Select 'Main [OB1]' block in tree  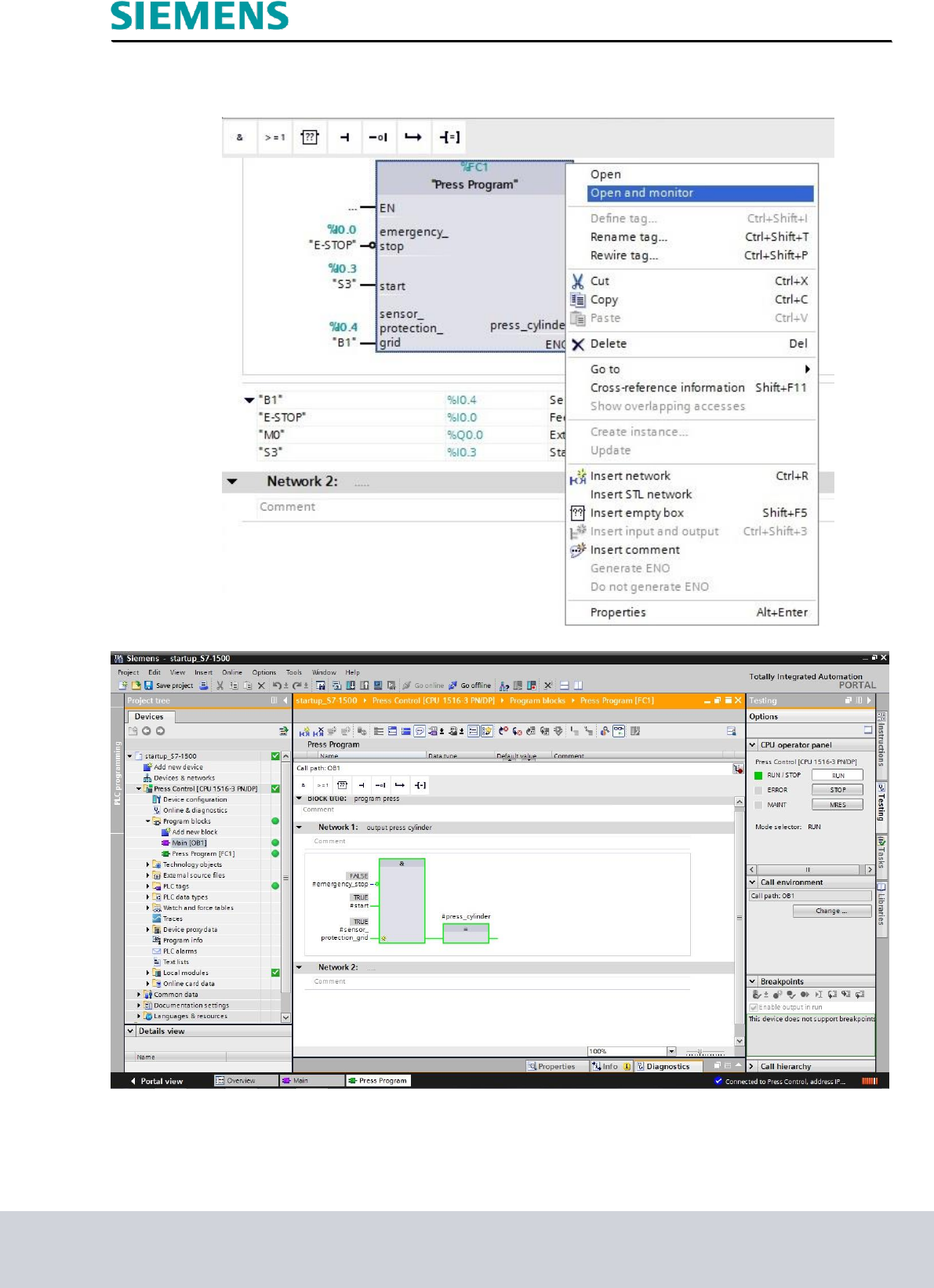189,843
